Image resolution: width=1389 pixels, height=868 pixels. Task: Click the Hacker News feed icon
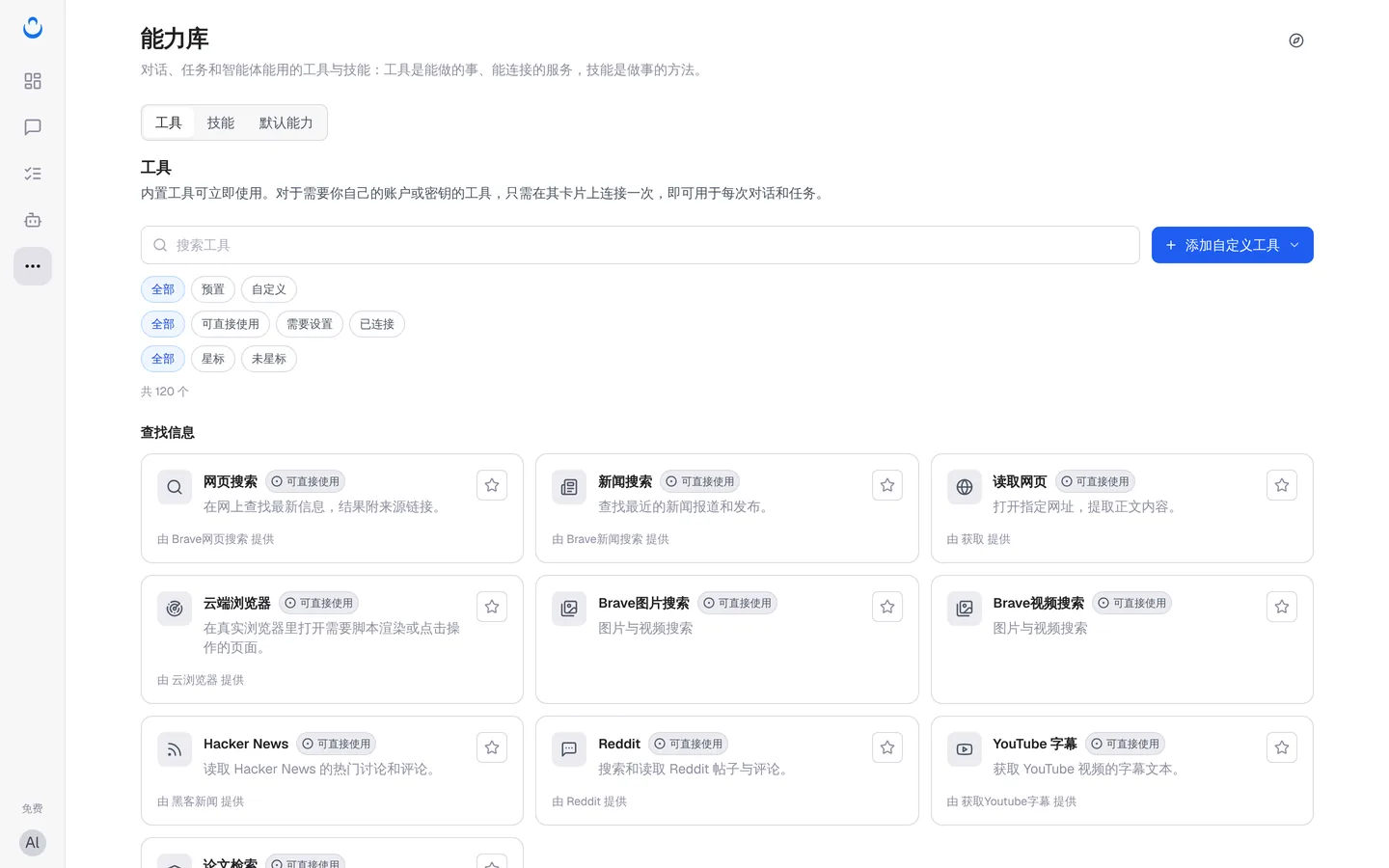click(175, 749)
